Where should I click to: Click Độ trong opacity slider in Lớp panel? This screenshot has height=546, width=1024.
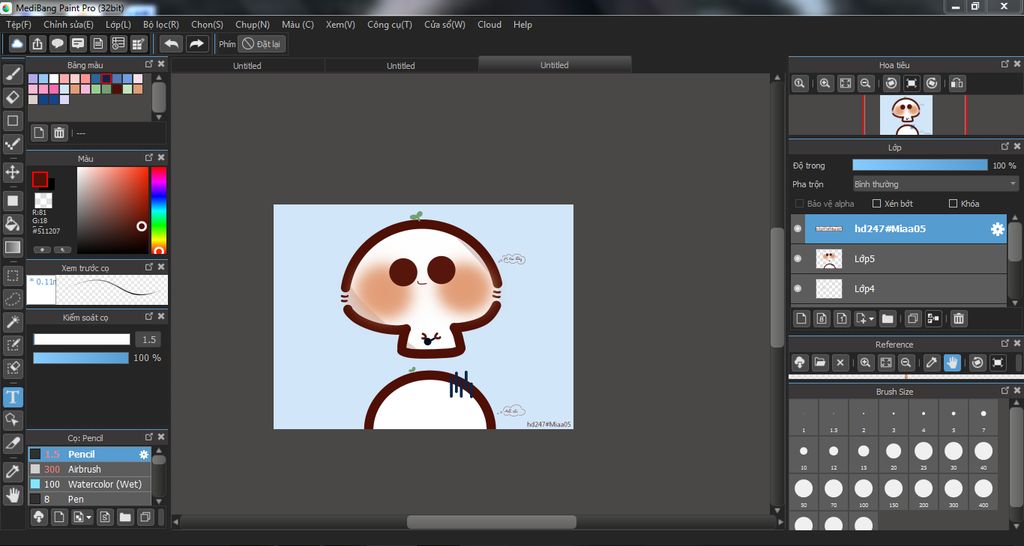tap(920, 165)
